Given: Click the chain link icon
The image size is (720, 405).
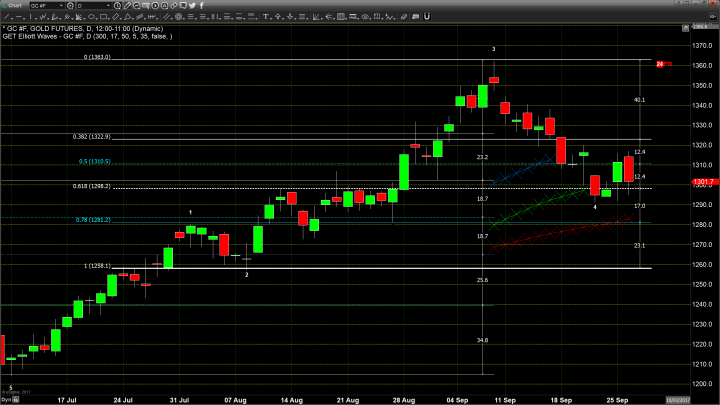Looking at the screenshot, I should coord(174,6).
